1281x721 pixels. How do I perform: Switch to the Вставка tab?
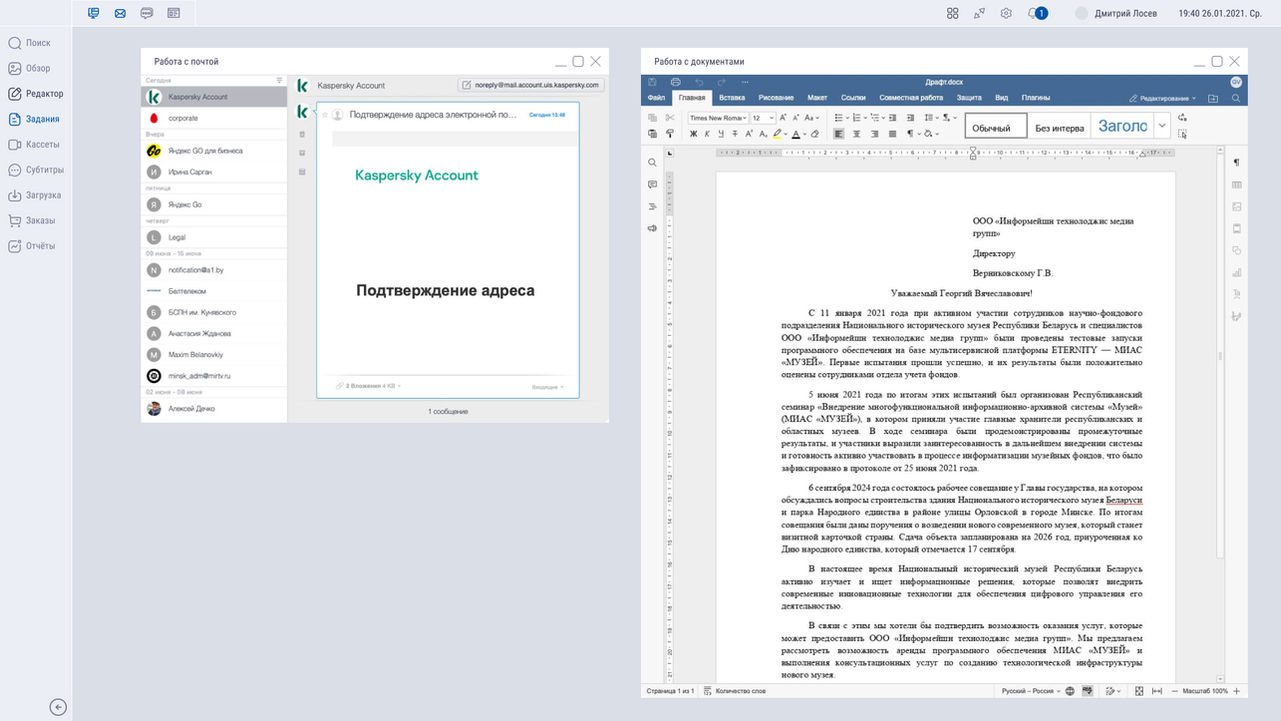[x=732, y=98]
